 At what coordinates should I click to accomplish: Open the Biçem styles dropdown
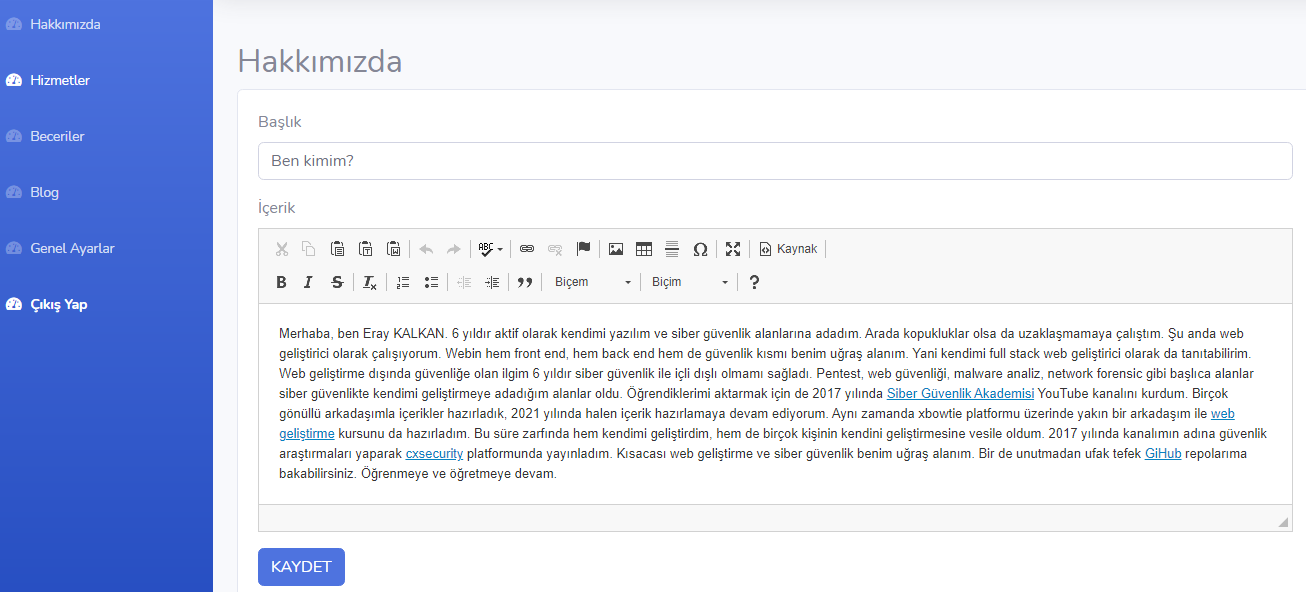(x=591, y=282)
